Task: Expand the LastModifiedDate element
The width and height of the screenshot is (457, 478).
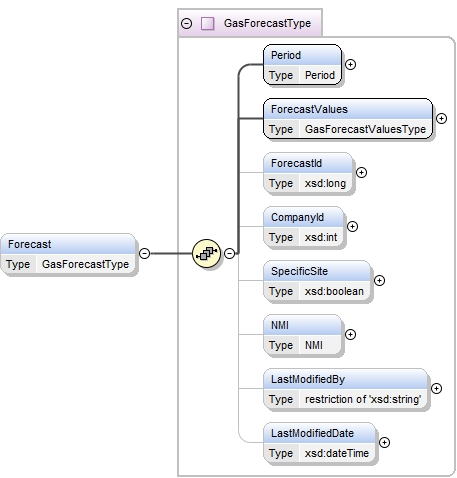Action: coord(384,442)
